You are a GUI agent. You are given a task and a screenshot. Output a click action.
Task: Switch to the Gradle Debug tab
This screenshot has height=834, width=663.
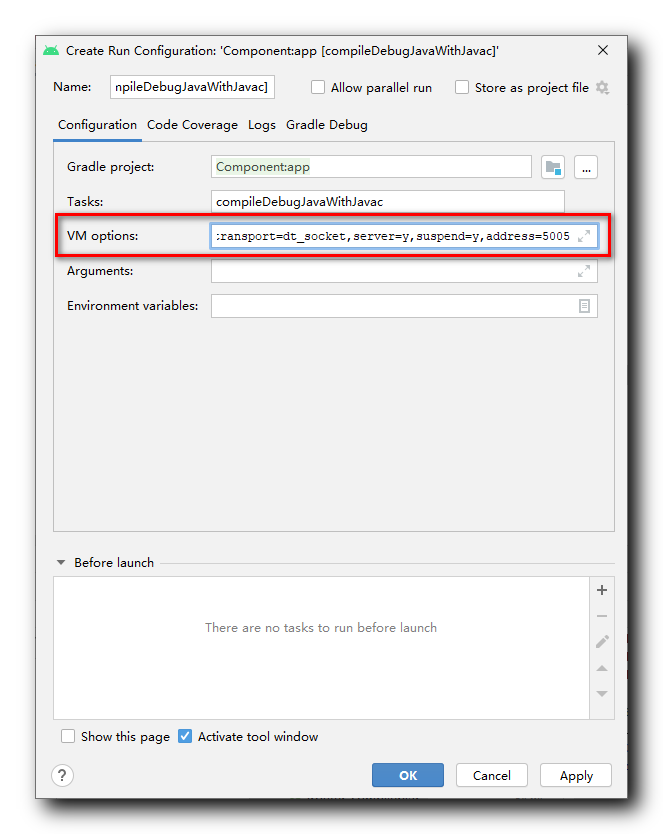(x=326, y=125)
